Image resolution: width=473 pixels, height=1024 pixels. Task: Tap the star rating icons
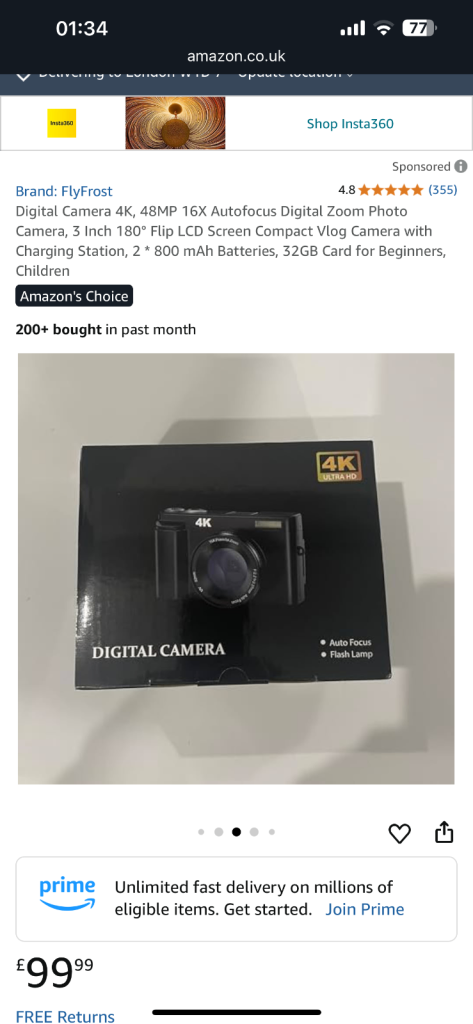(x=391, y=191)
